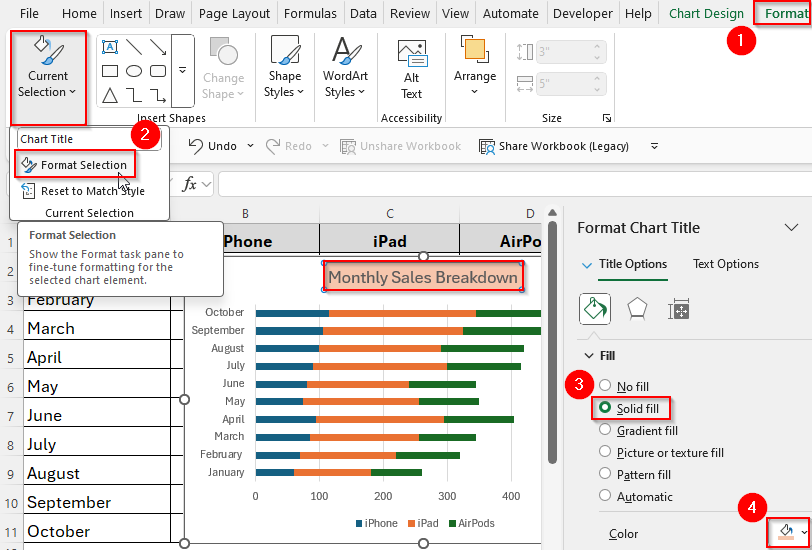Select the Gradient fill option

point(605,431)
